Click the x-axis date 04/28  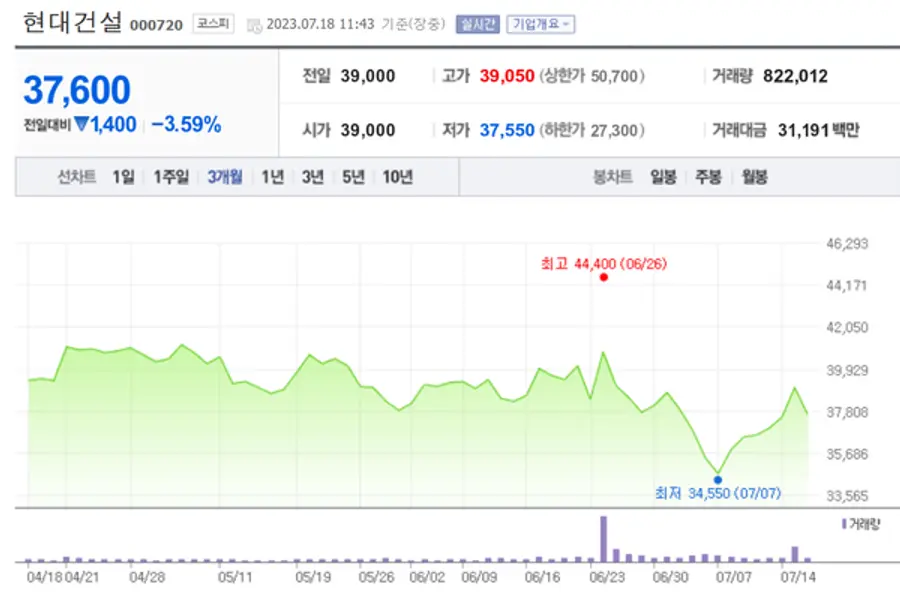(x=147, y=577)
